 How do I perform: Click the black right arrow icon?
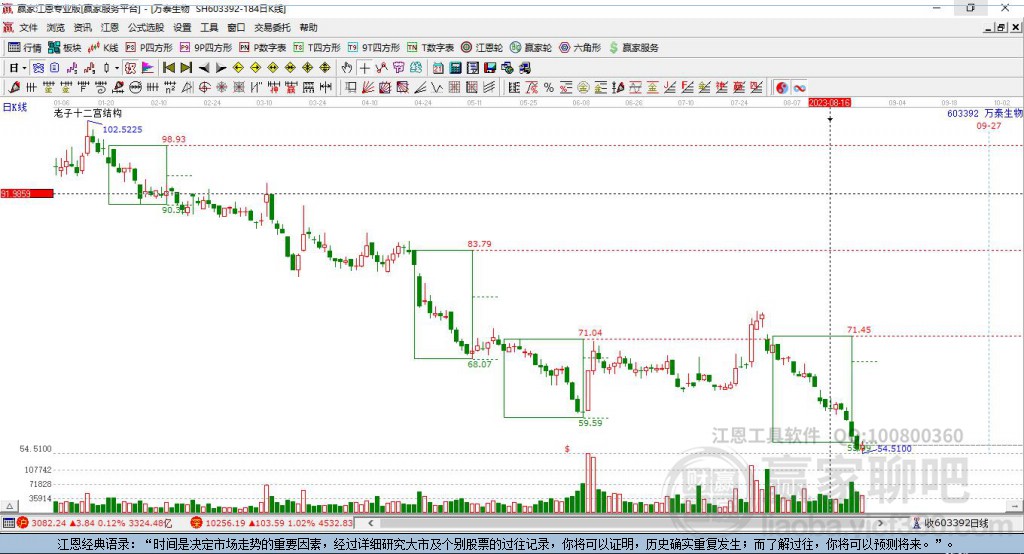[221, 68]
